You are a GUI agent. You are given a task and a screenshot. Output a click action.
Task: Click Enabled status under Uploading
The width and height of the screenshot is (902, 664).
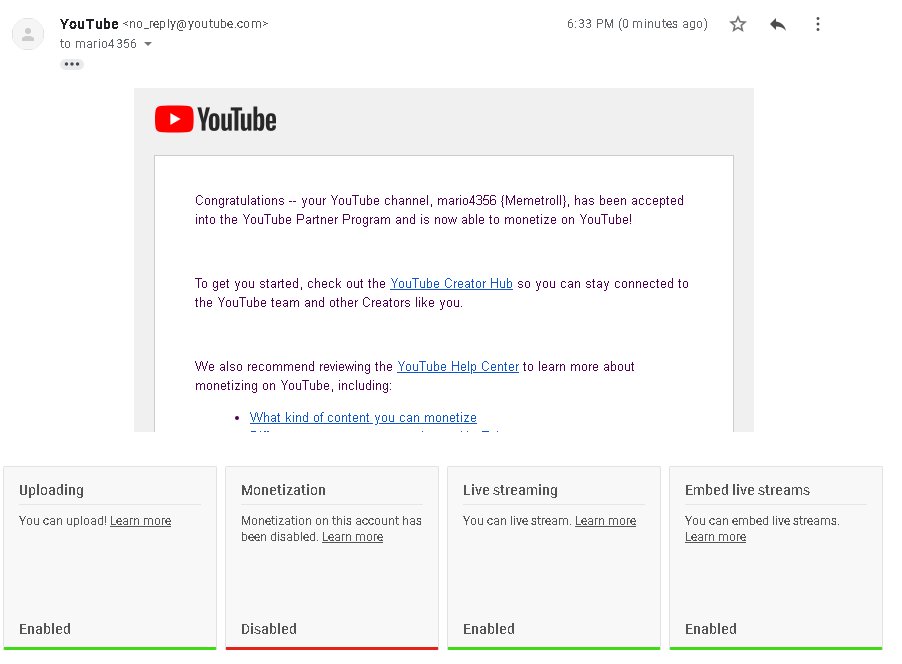(45, 629)
